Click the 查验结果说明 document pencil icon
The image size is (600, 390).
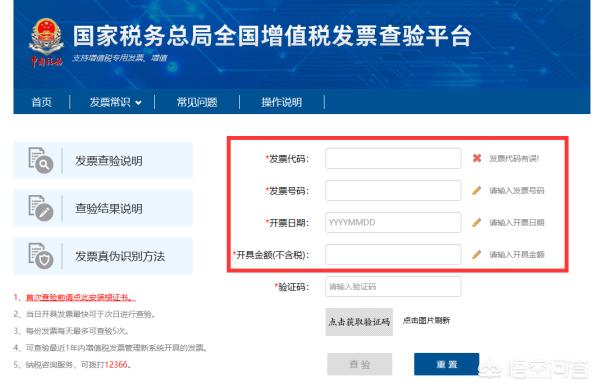point(41,208)
